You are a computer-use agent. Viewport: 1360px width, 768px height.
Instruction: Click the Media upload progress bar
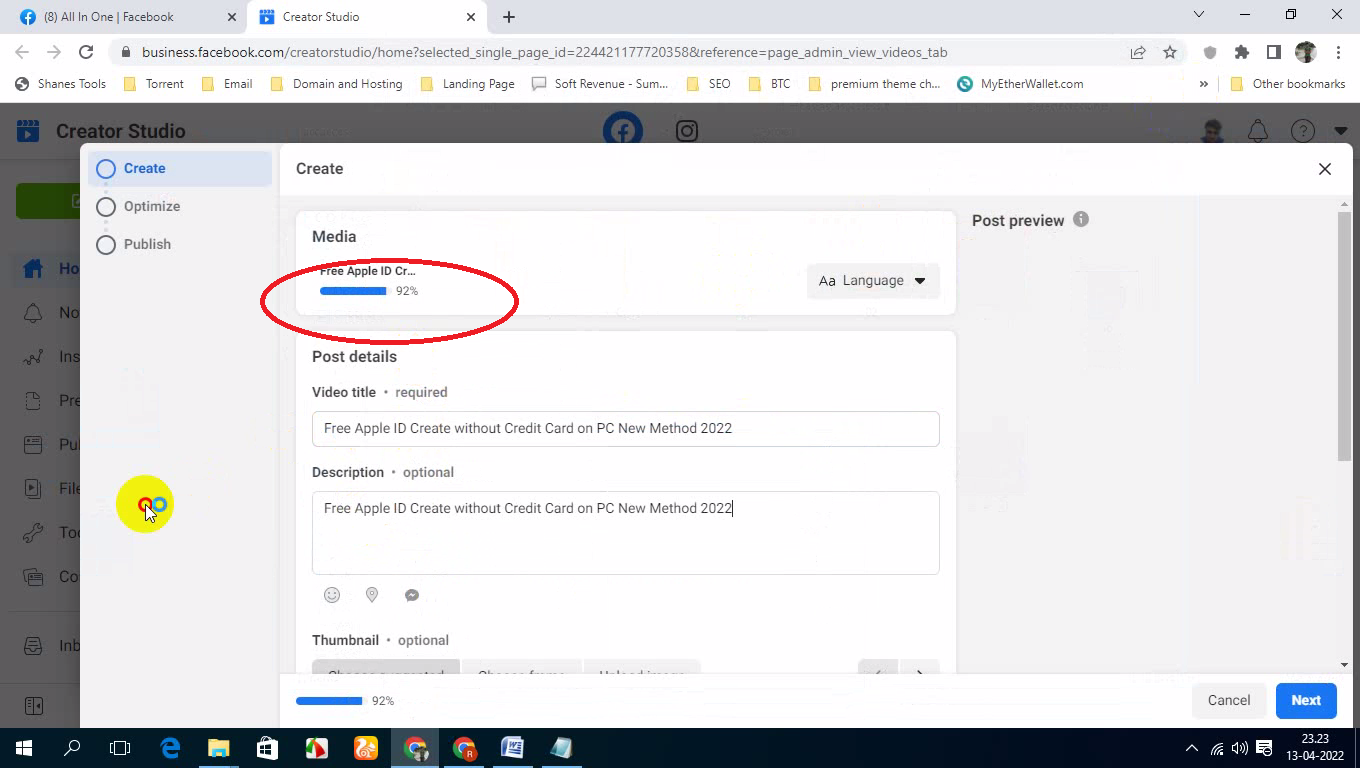[355, 291]
